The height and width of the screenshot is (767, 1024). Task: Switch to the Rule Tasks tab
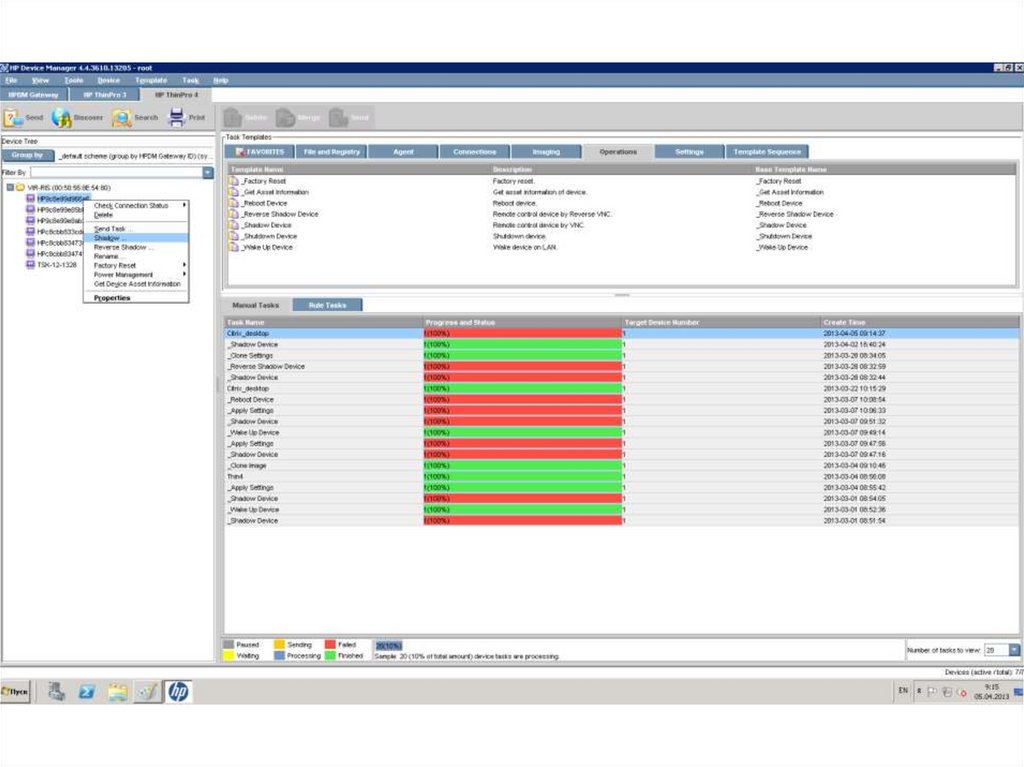(x=327, y=305)
